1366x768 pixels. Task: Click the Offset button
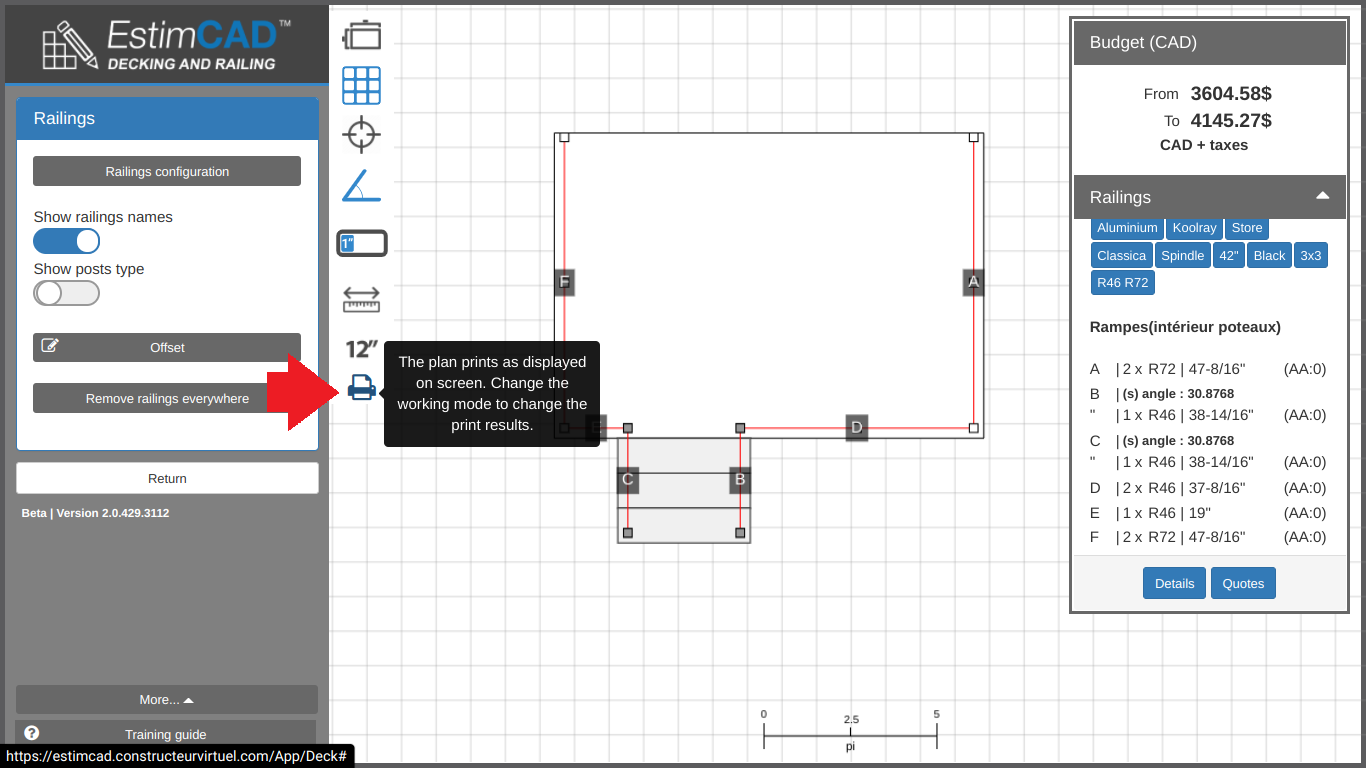(x=167, y=348)
